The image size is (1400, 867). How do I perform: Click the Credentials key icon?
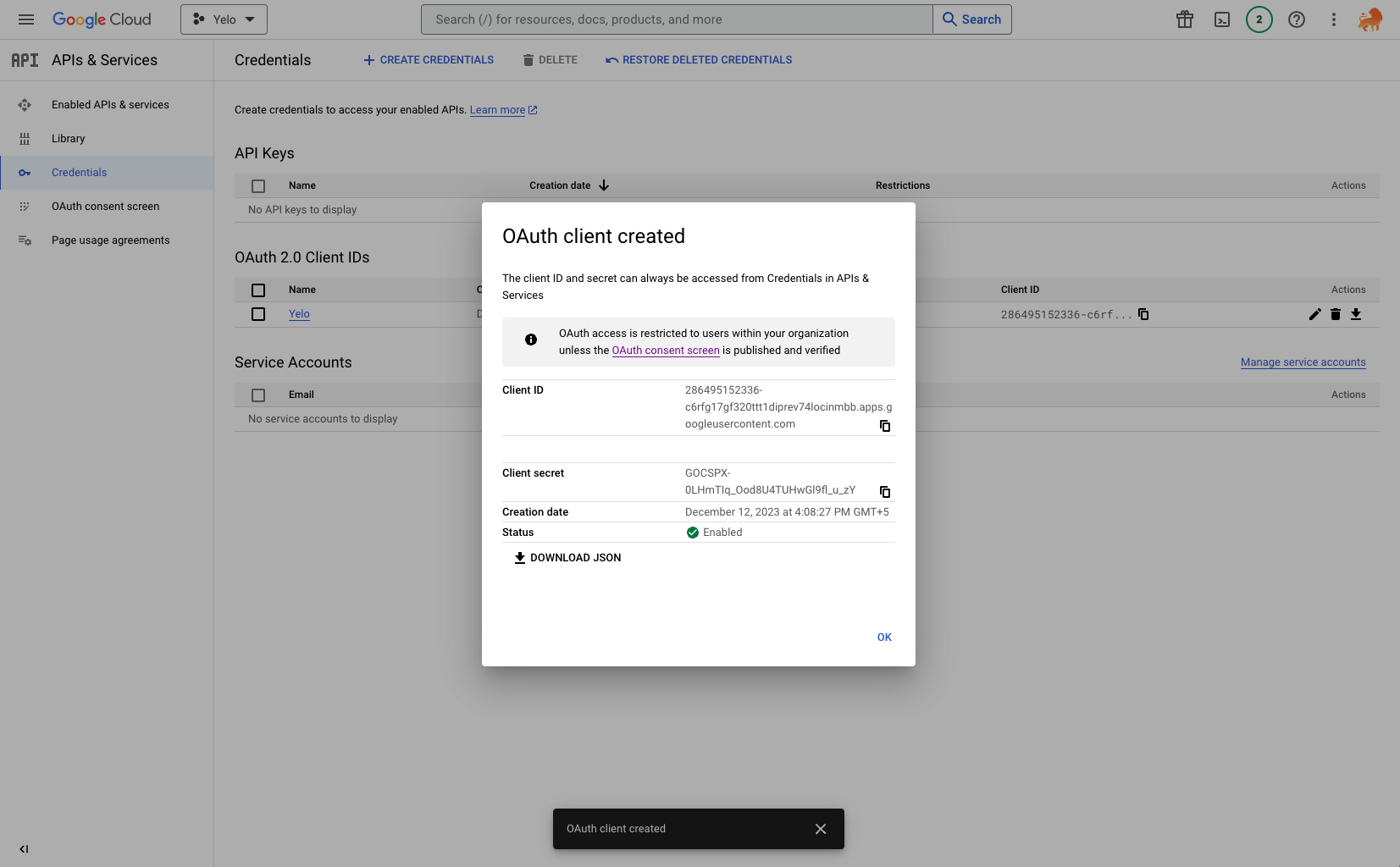(x=25, y=173)
